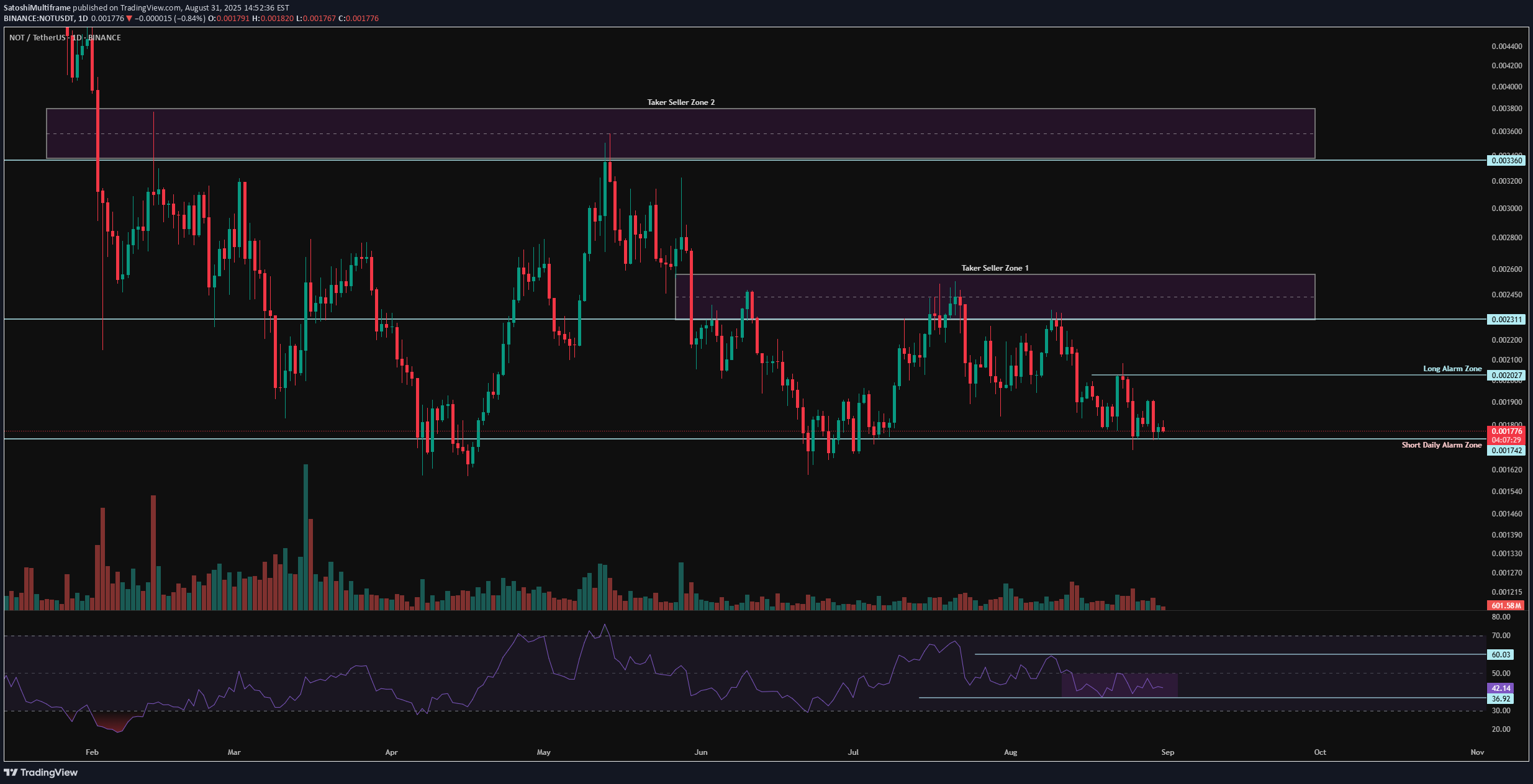Click the RSI 36.92 level tag

1501,699
